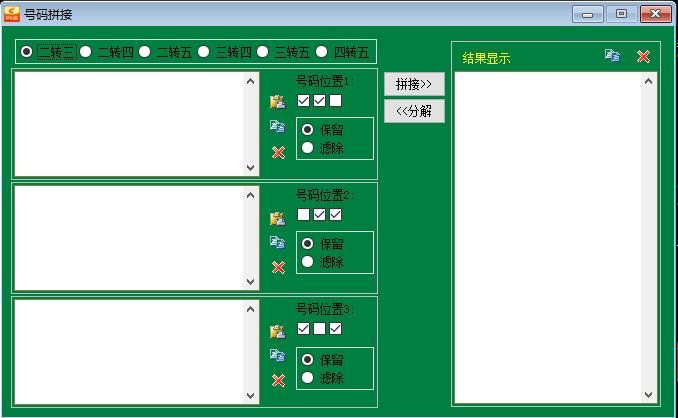678x418 pixels.
Task: Click the red X clear icon for 号码位置1
Action: coord(278,152)
